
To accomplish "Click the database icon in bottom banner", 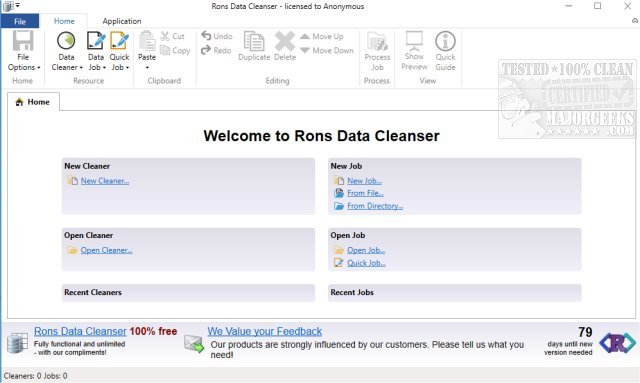I will click(x=17, y=343).
